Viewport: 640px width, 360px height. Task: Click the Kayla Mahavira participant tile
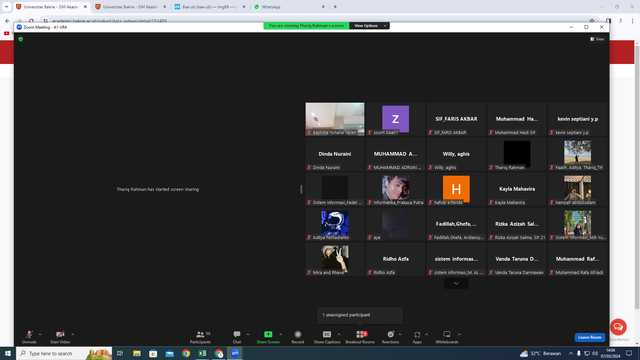tap(517, 189)
